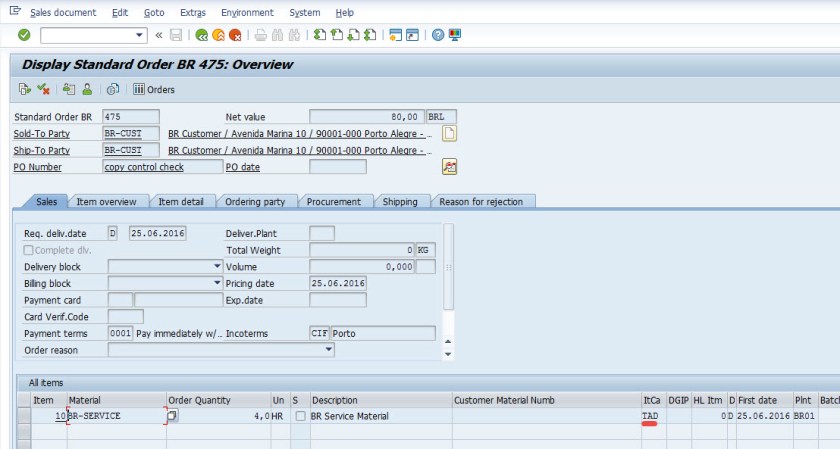The height and width of the screenshot is (449, 840).
Task: Click the green Enter checkmark icon
Action: click(24, 35)
